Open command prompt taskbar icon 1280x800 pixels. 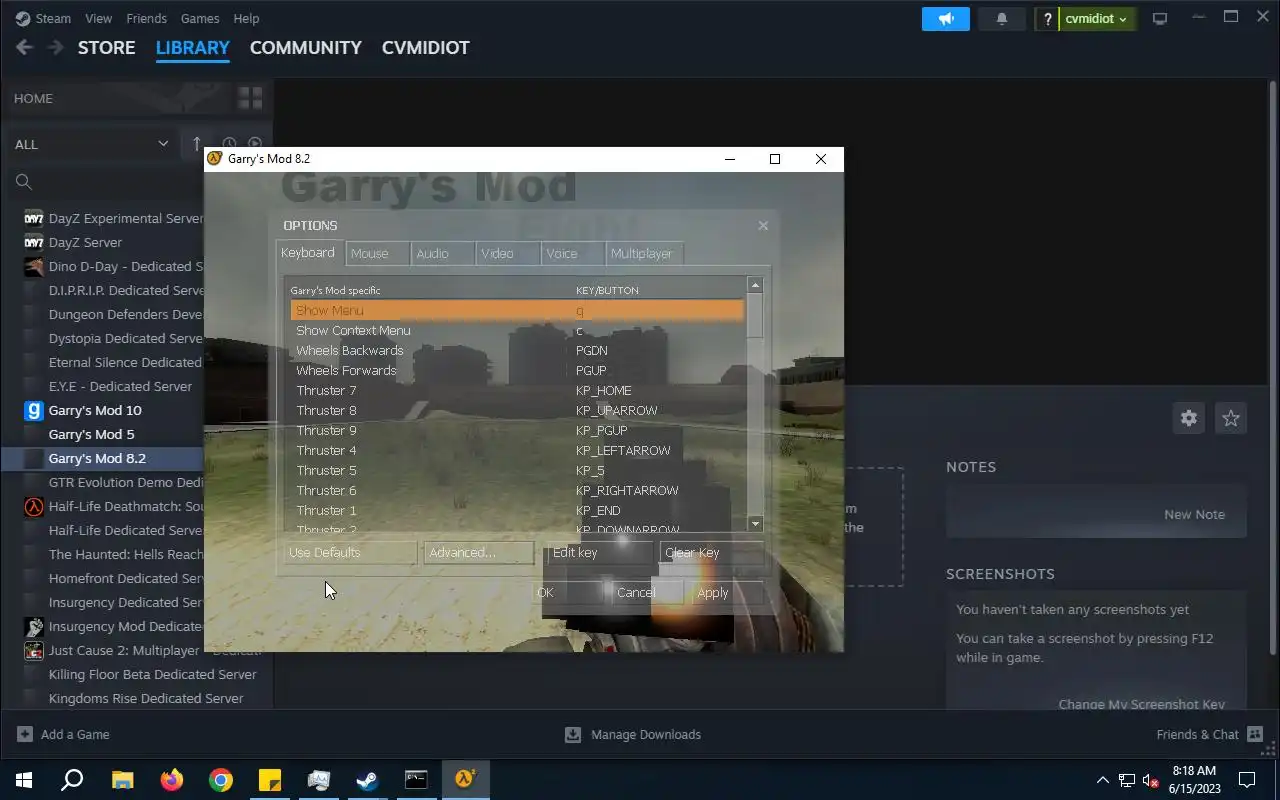pos(416,780)
